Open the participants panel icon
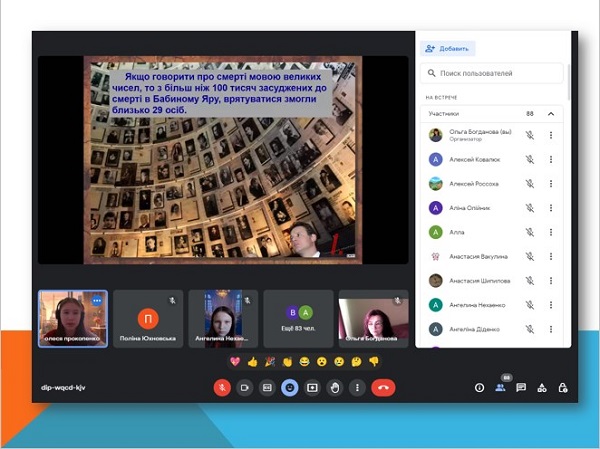Image resolution: width=600 pixels, height=449 pixels. [x=500, y=387]
